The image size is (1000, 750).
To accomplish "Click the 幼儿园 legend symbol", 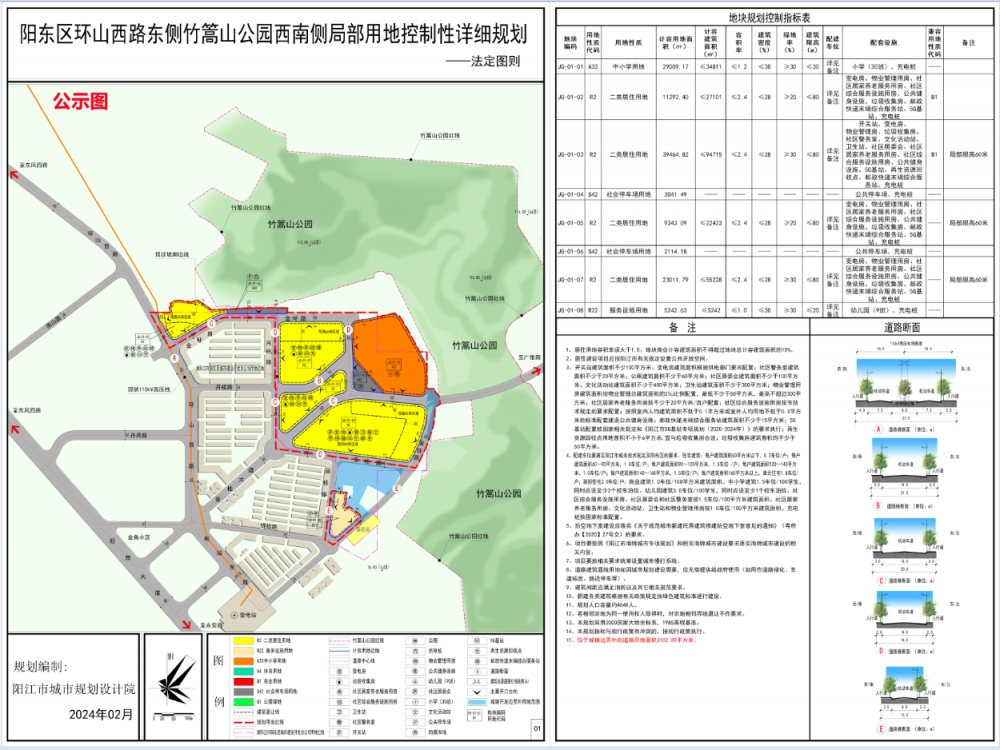I will (415, 681).
